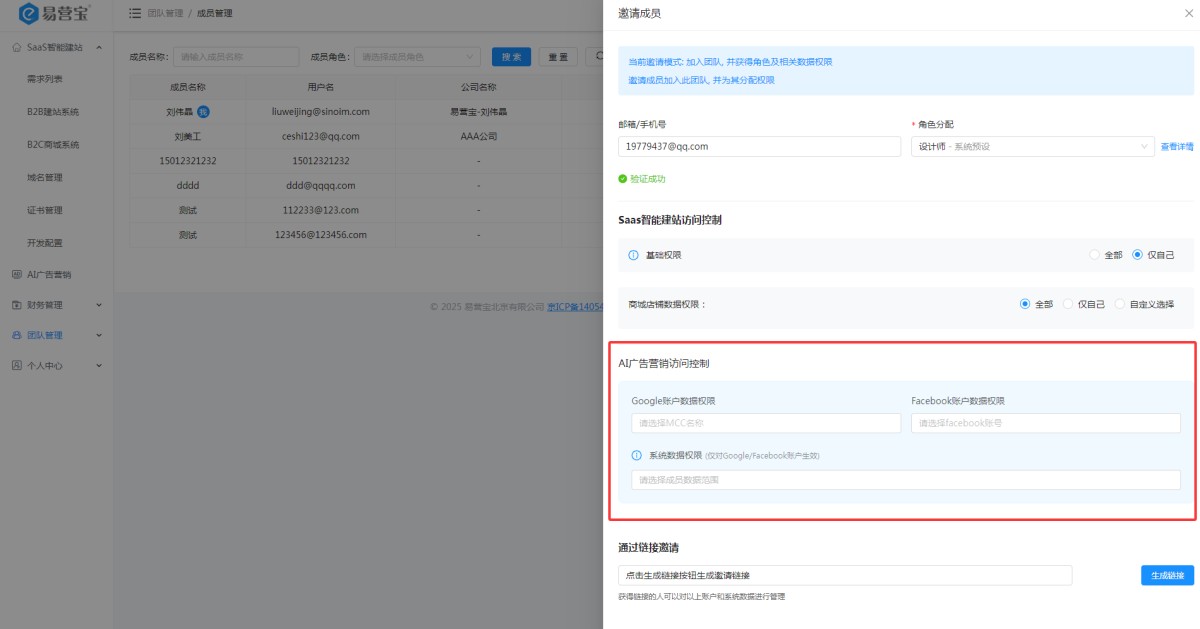The height and width of the screenshot is (629, 1200).
Task: Focus the 邮箱/手机号 field with 19779437@qq.com
Action: (760, 146)
